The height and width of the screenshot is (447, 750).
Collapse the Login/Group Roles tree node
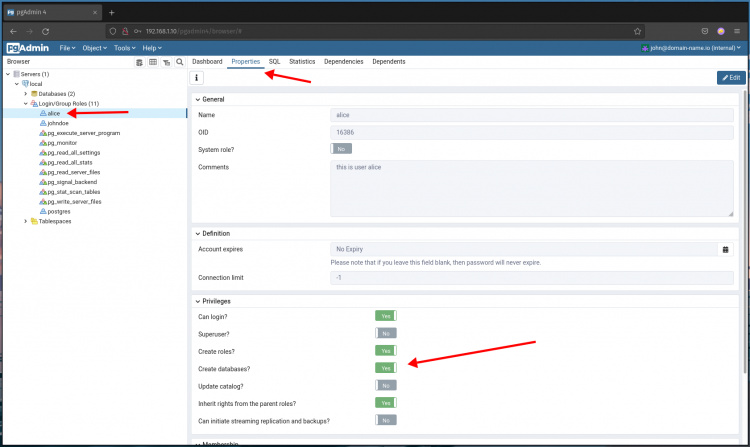pos(25,103)
